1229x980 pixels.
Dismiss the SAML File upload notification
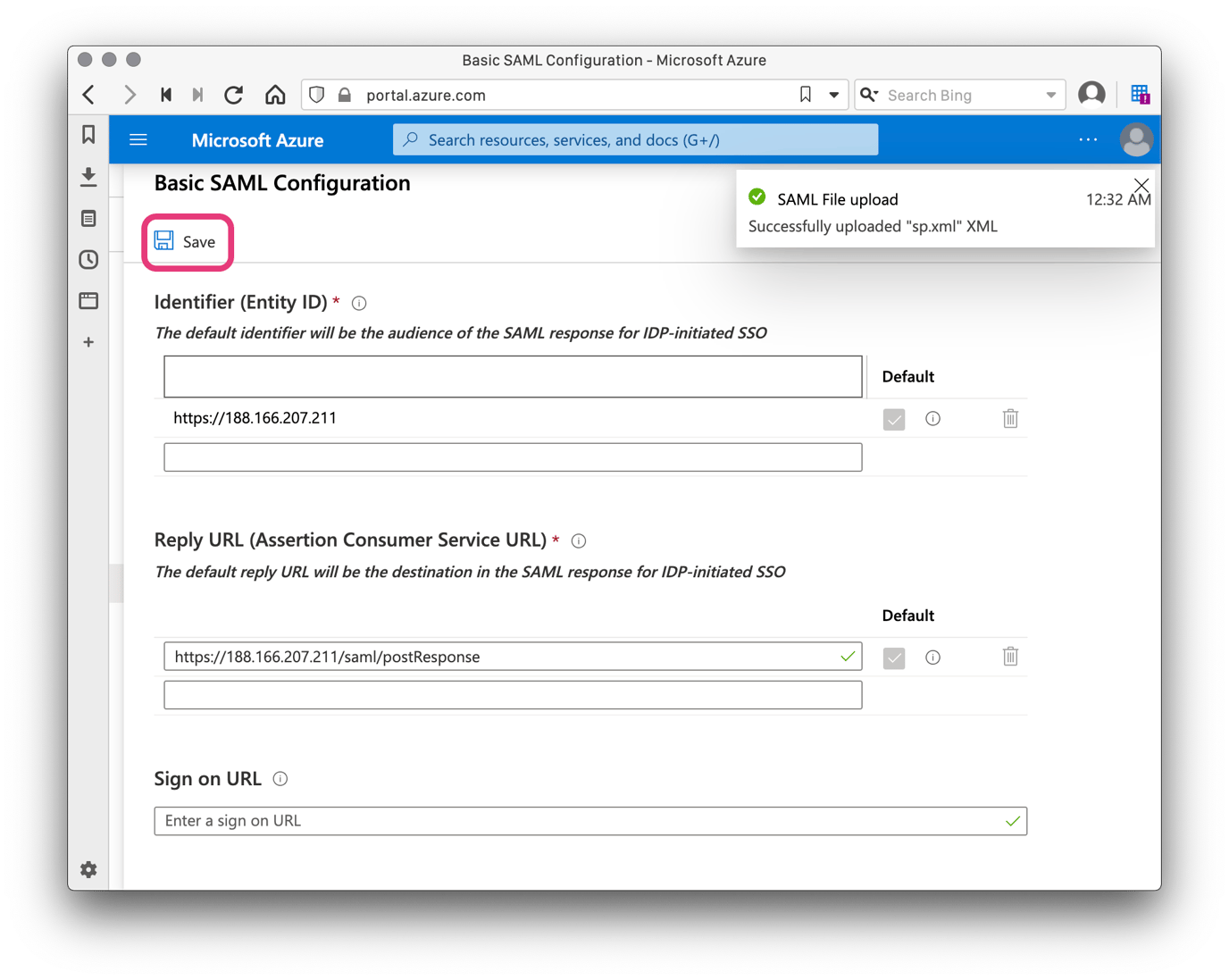[1141, 186]
